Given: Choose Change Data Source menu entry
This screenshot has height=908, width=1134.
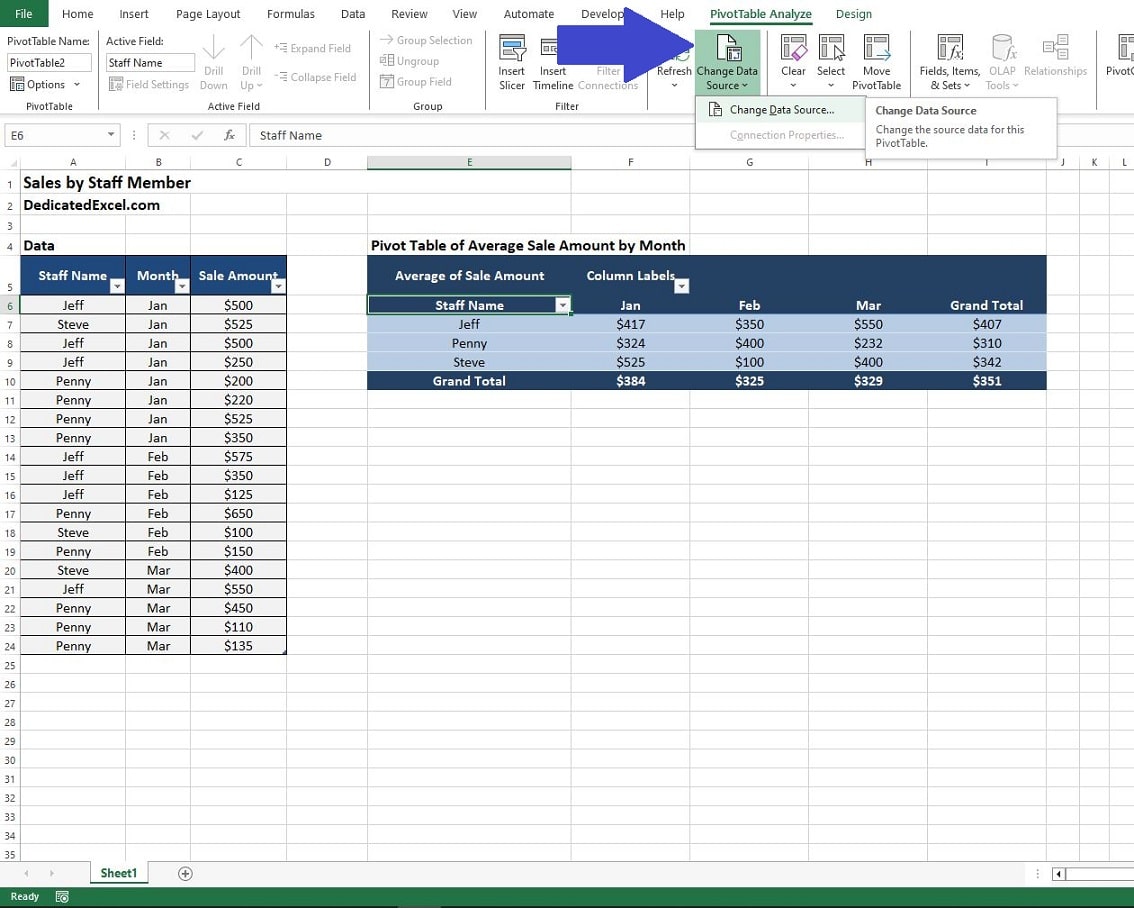Looking at the screenshot, I should click(780, 110).
